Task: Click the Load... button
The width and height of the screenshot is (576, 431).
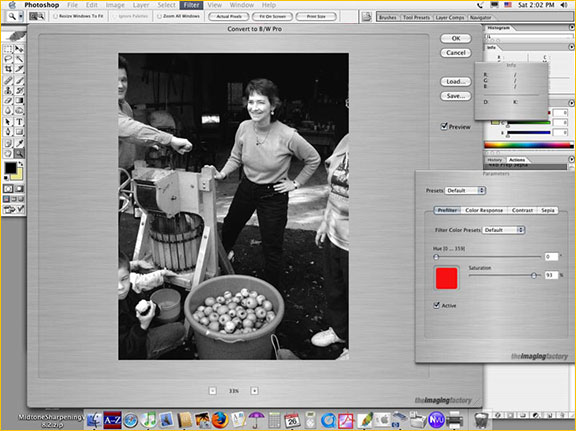Action: tap(456, 82)
